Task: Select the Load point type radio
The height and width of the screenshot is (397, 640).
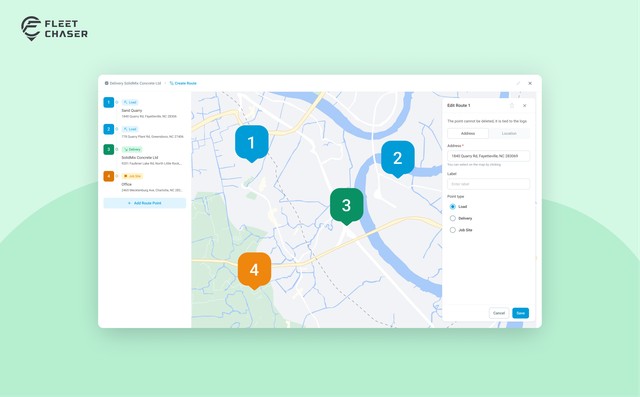Action: [x=453, y=206]
